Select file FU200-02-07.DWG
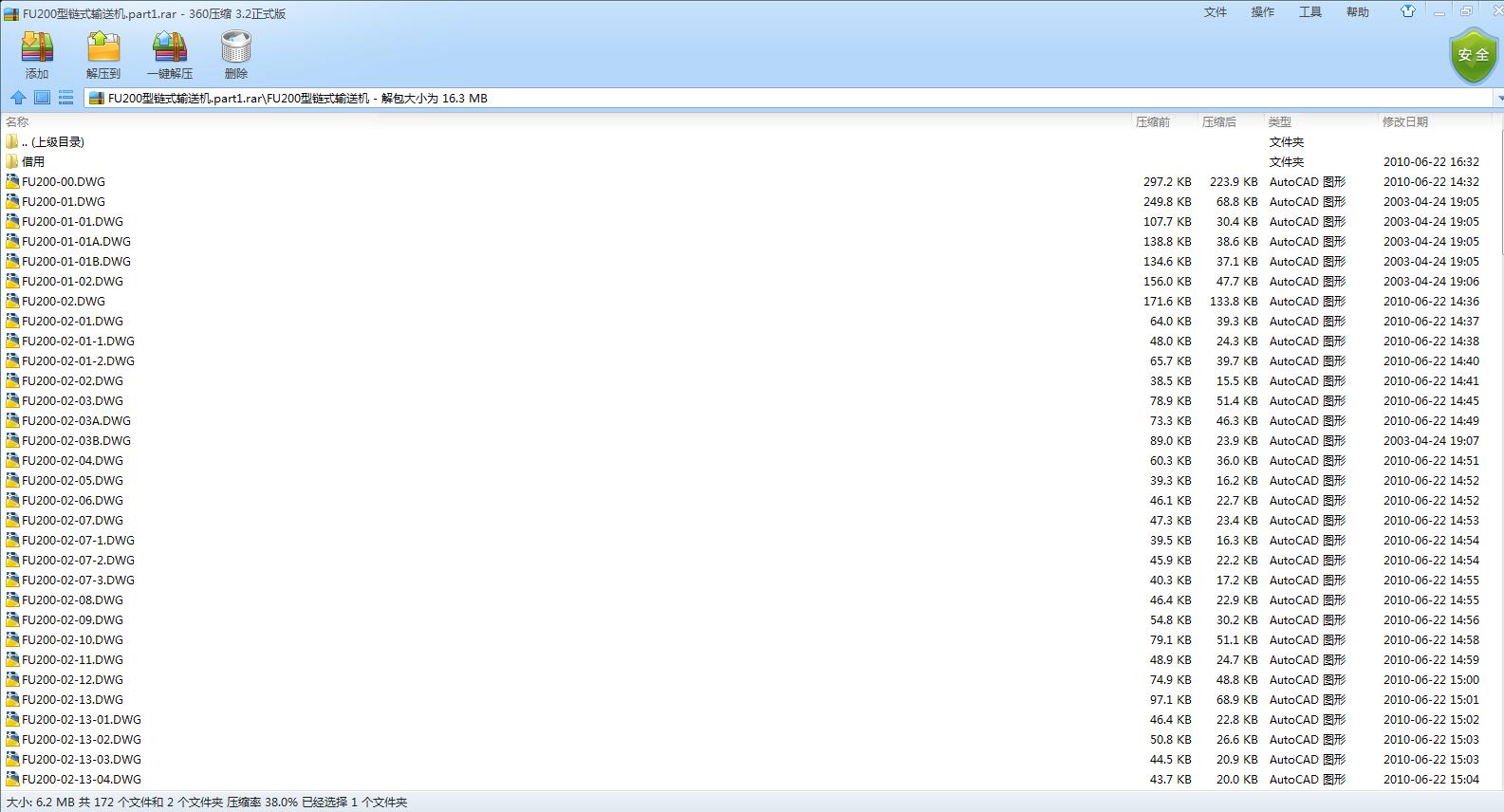 (72, 520)
